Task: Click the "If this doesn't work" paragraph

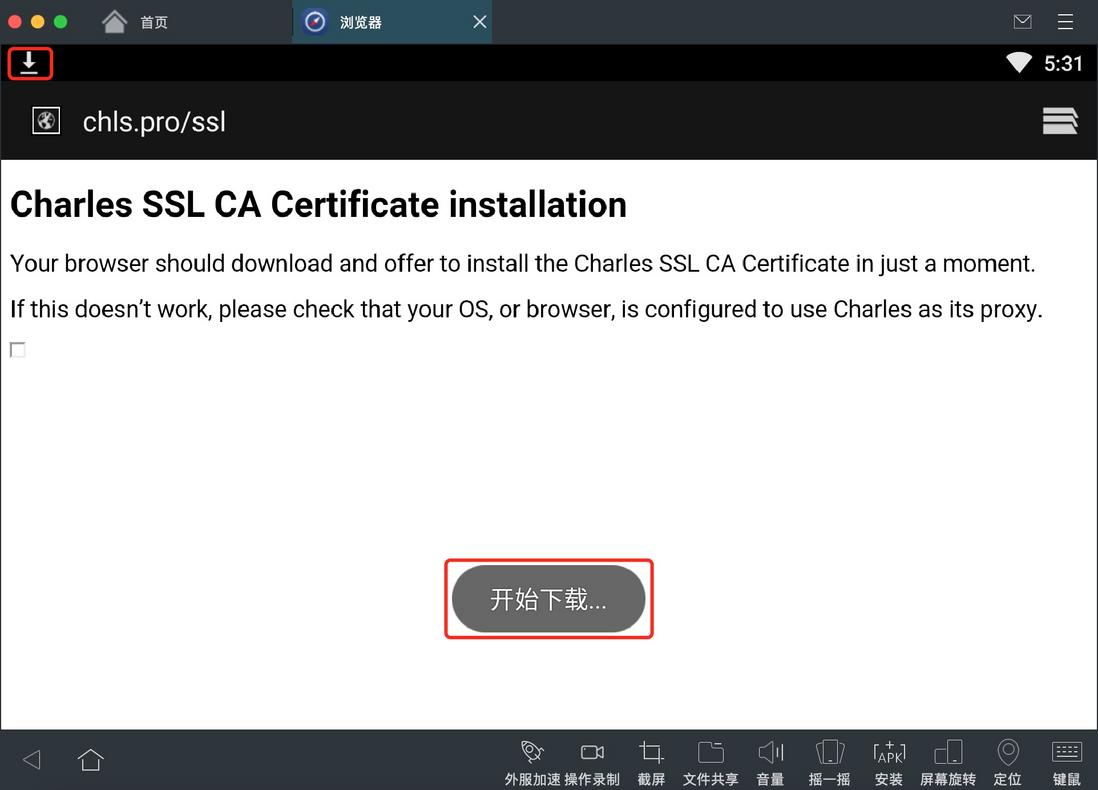Action: [527, 309]
